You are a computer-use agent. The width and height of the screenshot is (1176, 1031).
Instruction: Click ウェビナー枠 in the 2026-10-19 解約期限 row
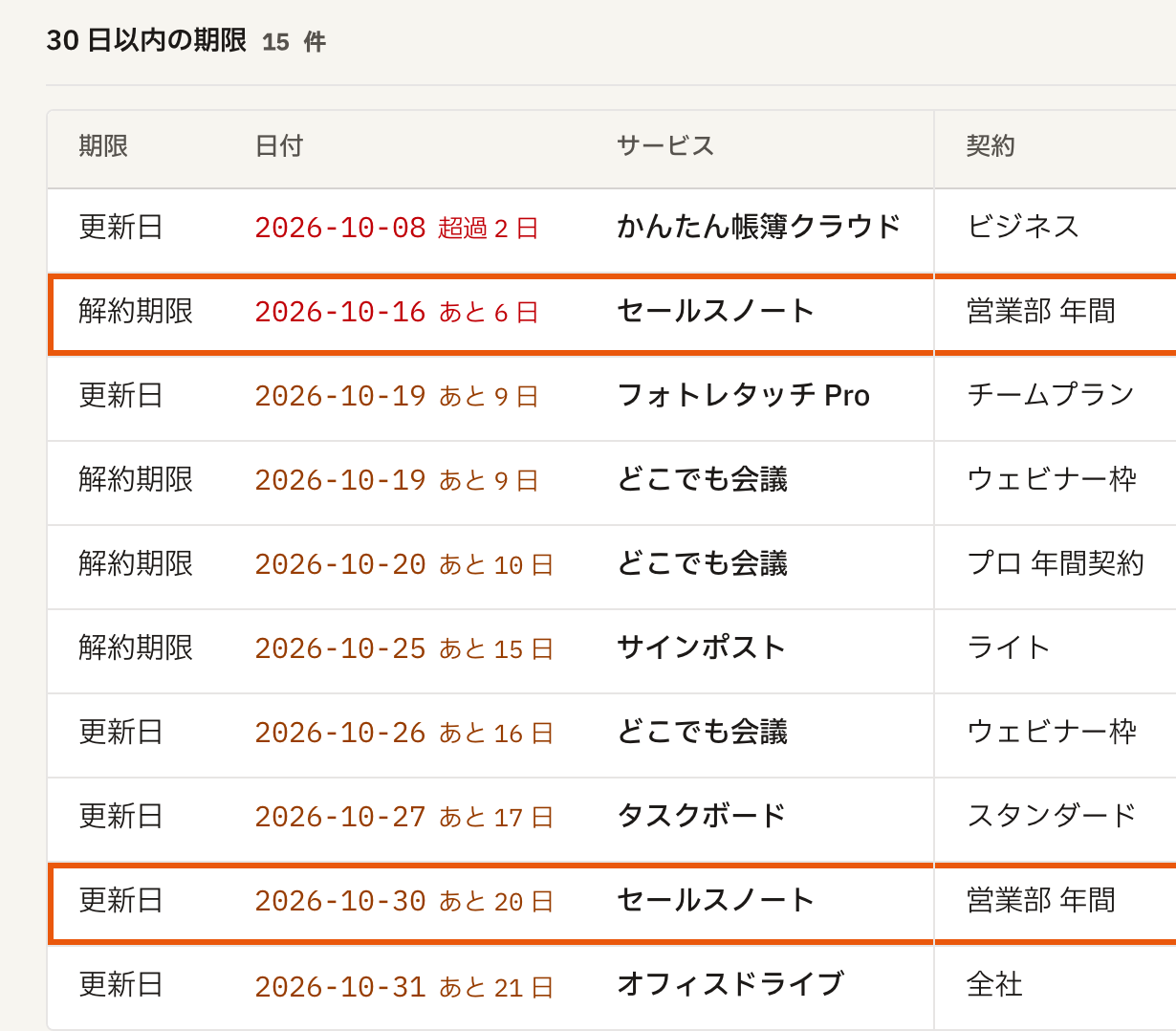[1052, 479]
